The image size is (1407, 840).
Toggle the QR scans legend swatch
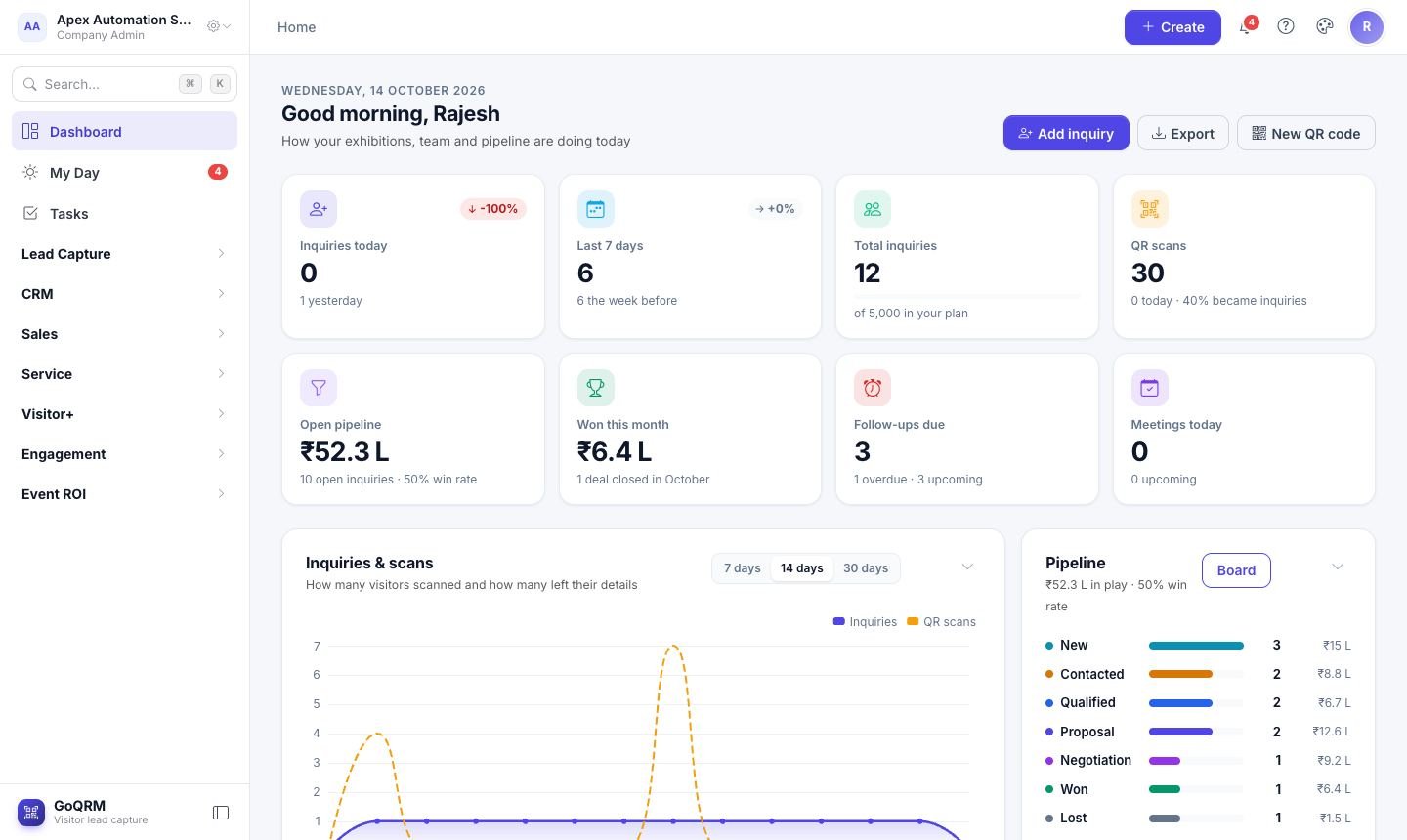pos(913,622)
